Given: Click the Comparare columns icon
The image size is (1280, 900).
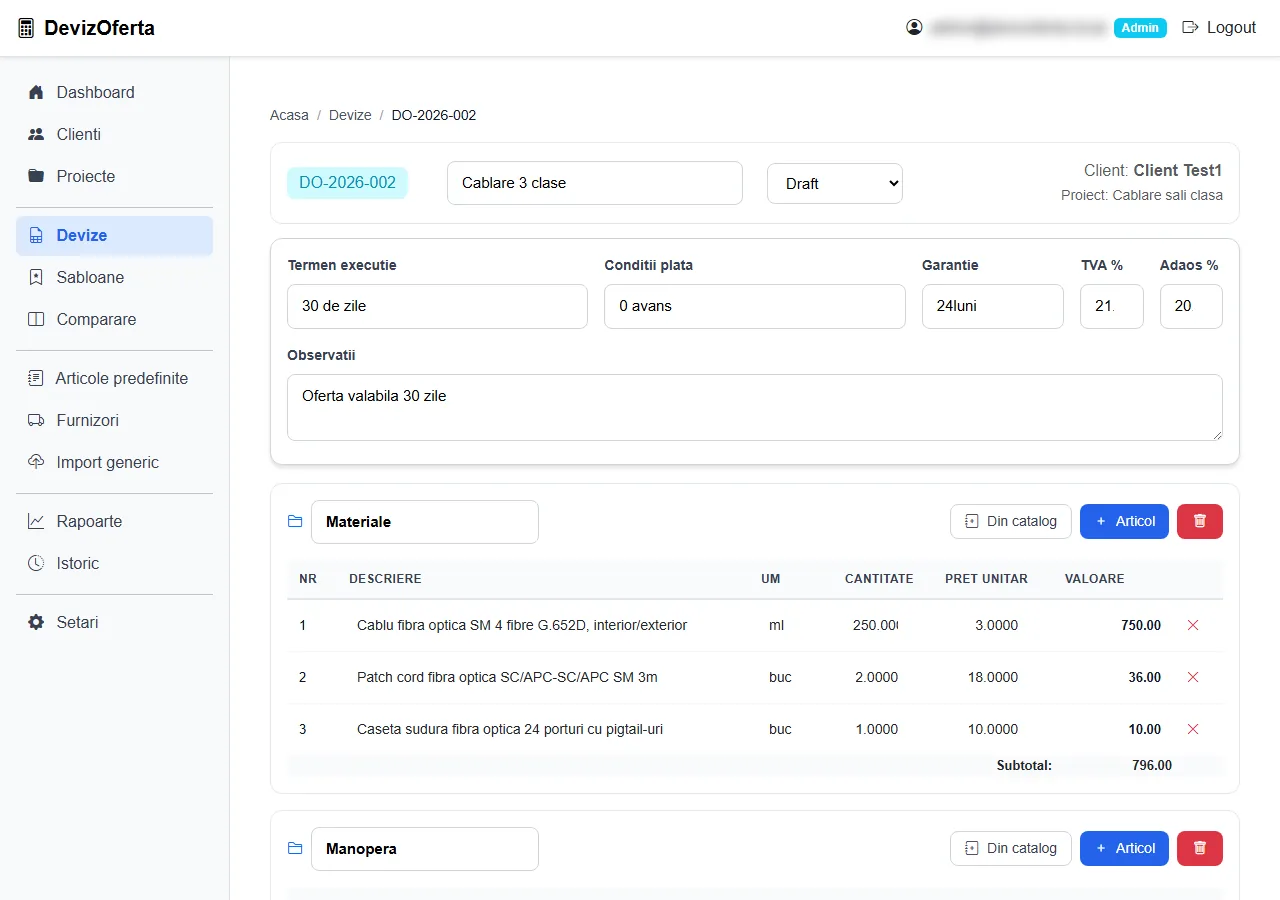Looking at the screenshot, I should [x=36, y=319].
